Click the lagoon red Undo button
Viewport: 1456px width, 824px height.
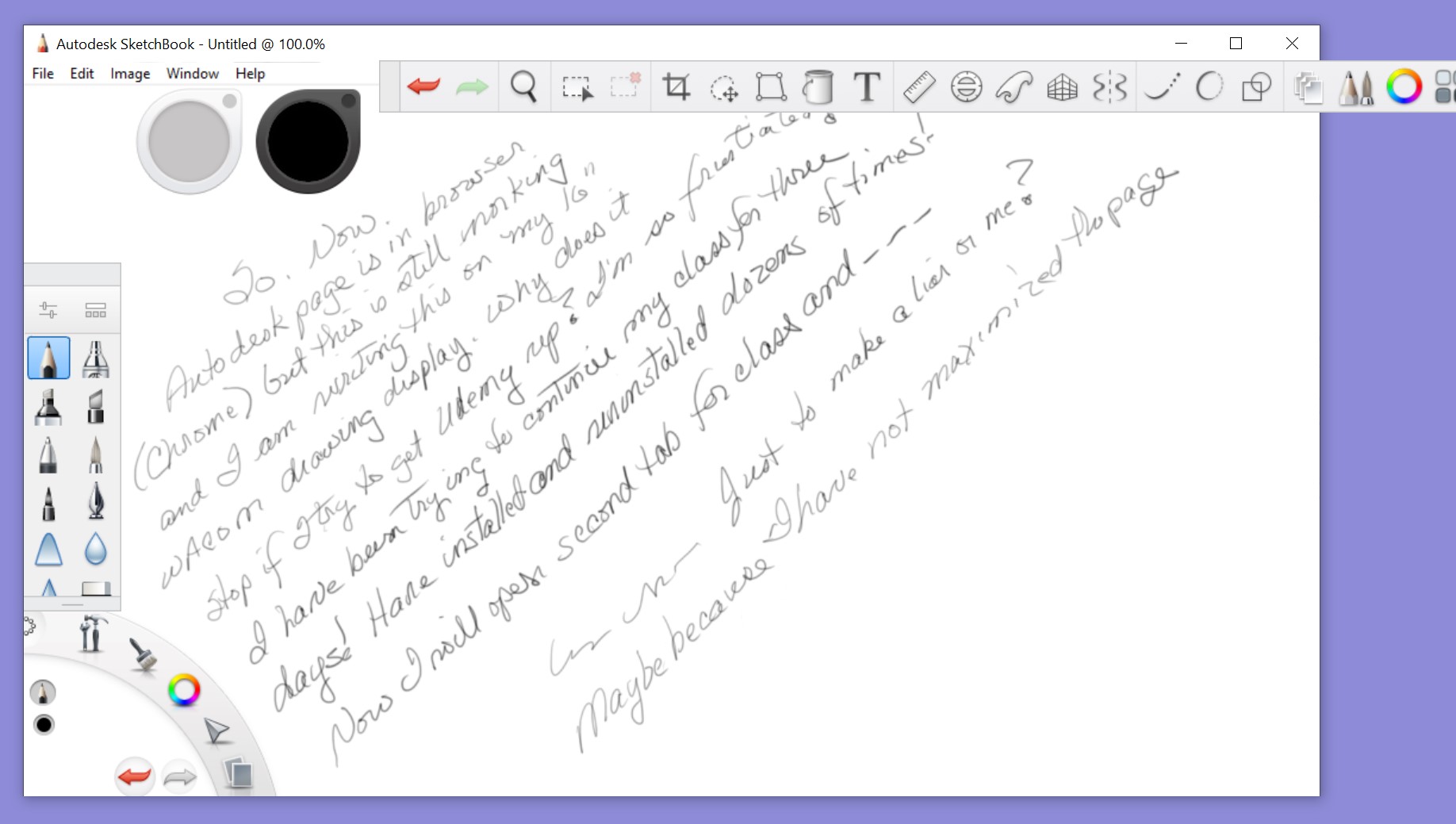[135, 776]
